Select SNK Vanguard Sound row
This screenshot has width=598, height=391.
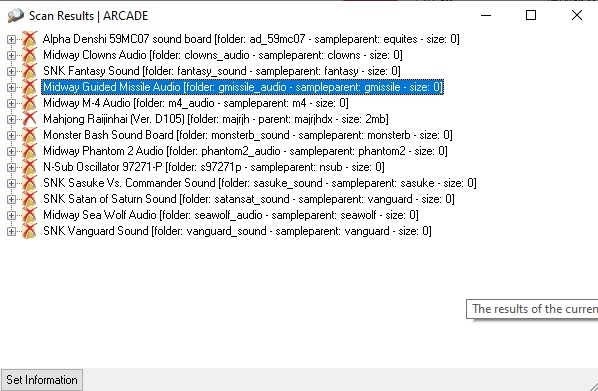[237, 231]
